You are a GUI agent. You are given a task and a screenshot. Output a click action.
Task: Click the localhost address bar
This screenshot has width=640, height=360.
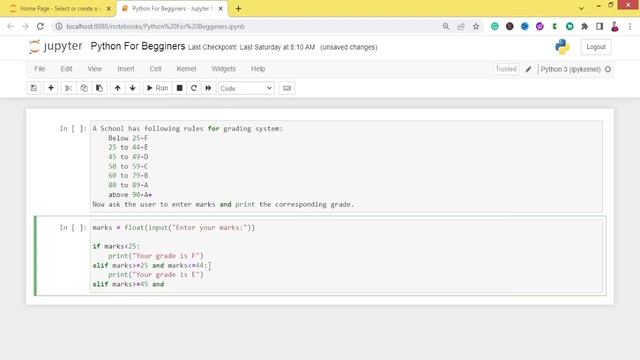point(245,27)
